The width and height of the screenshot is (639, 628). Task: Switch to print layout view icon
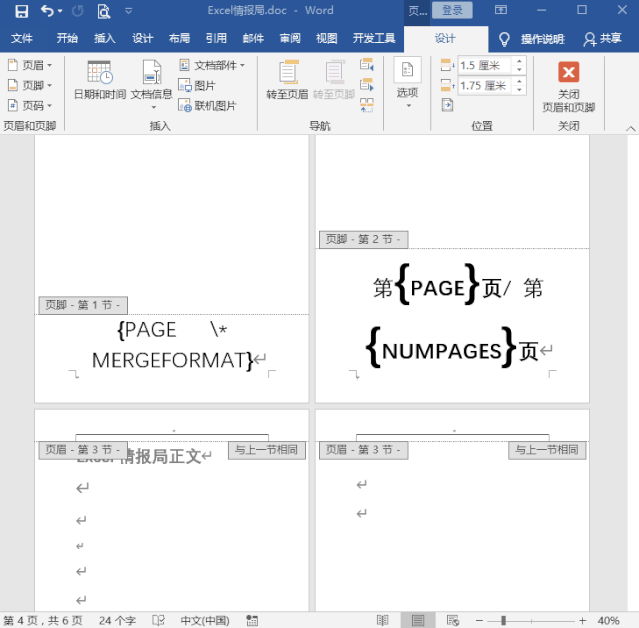[418, 621]
